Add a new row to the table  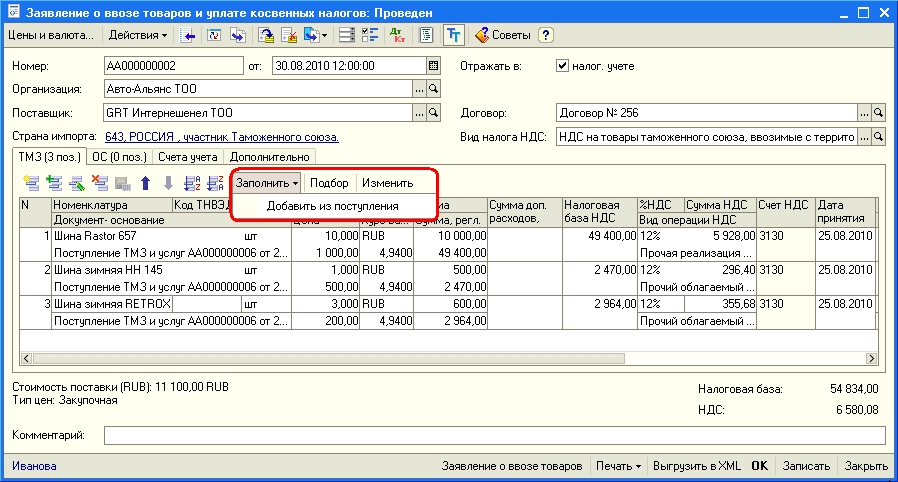(x=31, y=183)
